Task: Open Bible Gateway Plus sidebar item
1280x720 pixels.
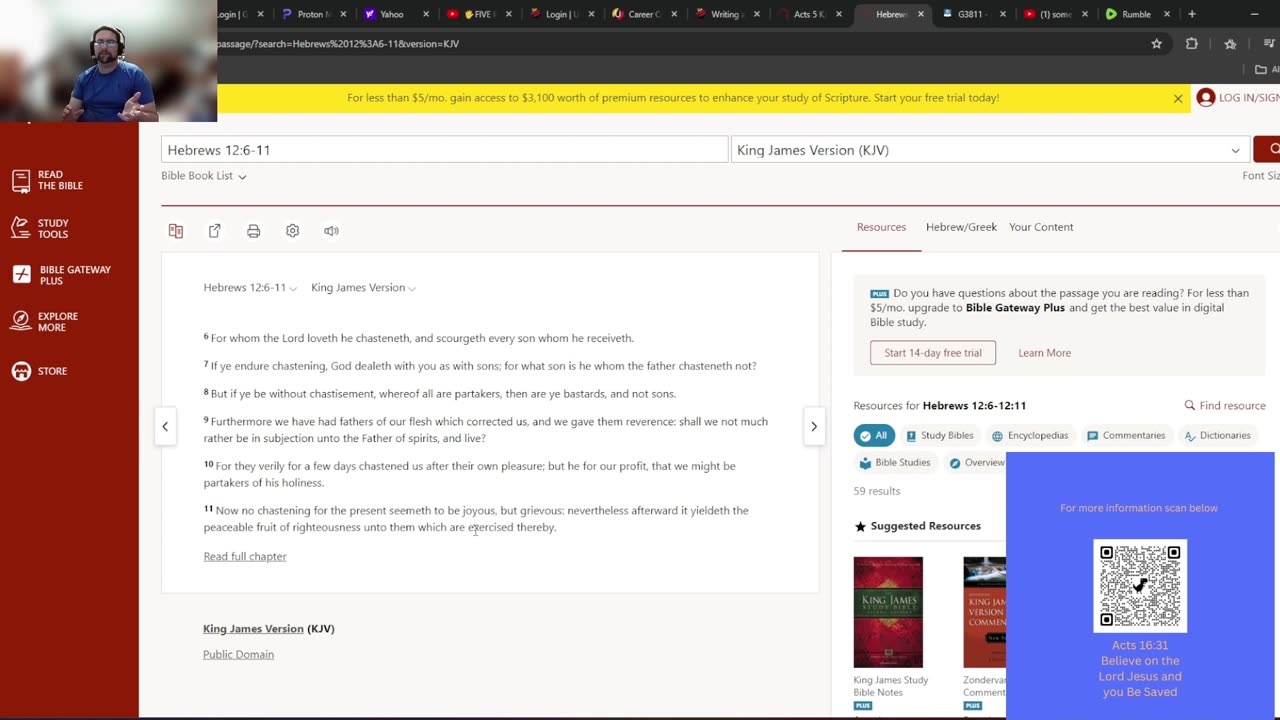Action: [61, 275]
